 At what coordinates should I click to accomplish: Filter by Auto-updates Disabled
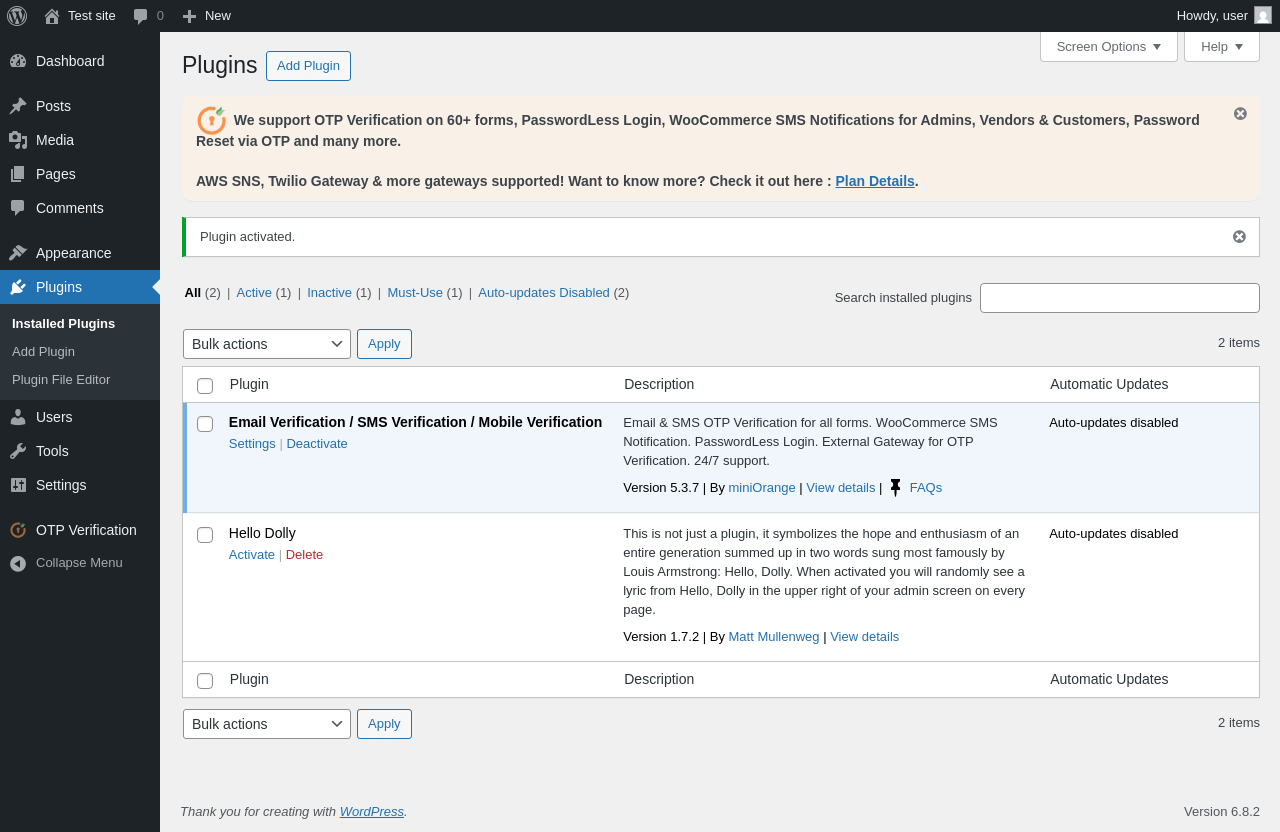pyautogui.click(x=544, y=293)
